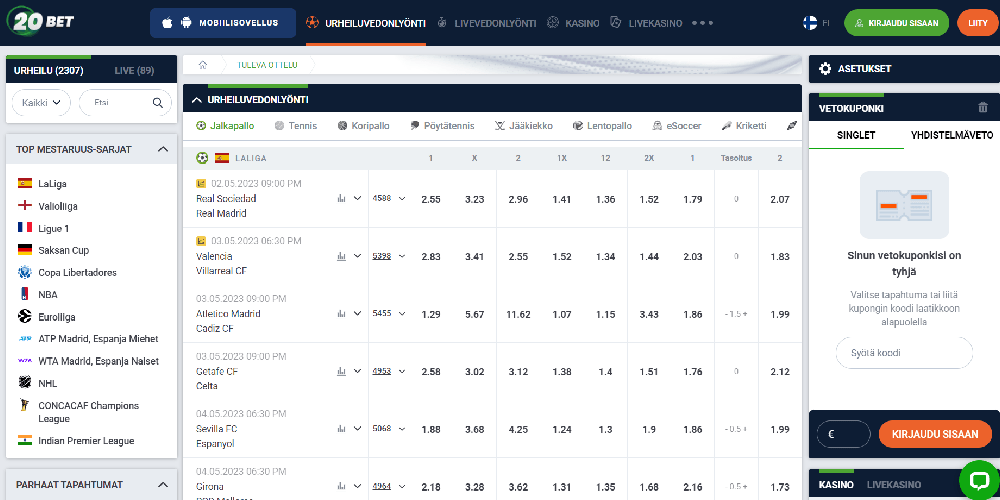This screenshot has width=1000, height=500.
Task: Click the Syötä koodi input field
Action: (903, 353)
